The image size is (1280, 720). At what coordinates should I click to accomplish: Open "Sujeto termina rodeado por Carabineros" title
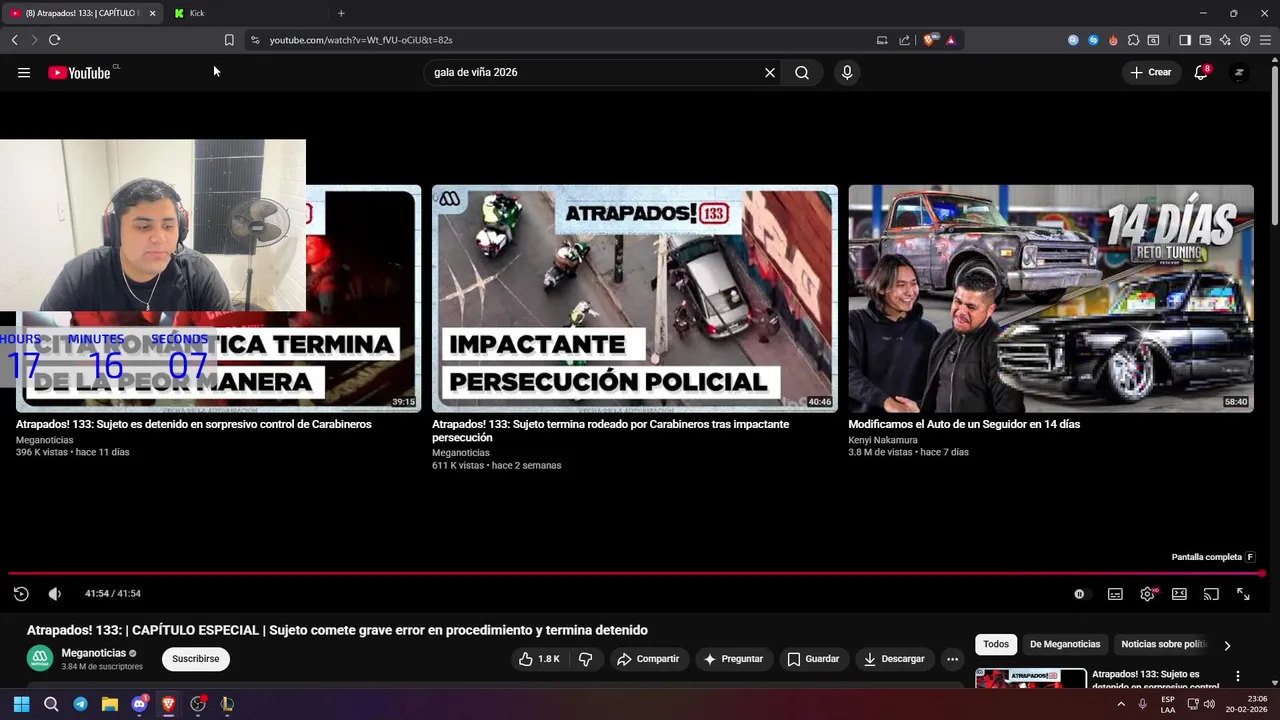click(610, 431)
